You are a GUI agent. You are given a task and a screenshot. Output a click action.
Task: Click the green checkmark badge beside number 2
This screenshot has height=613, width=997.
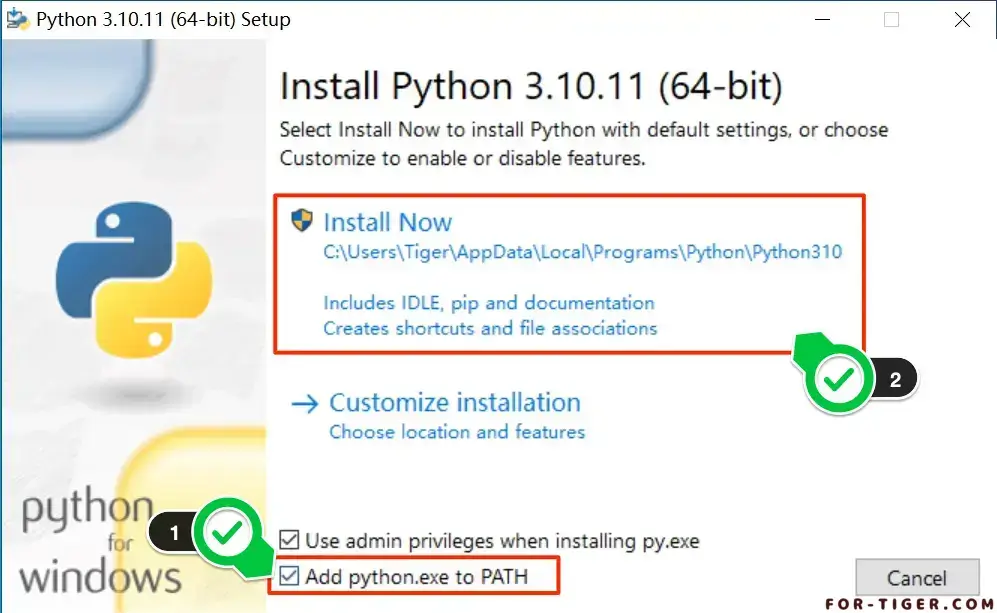[x=841, y=379]
